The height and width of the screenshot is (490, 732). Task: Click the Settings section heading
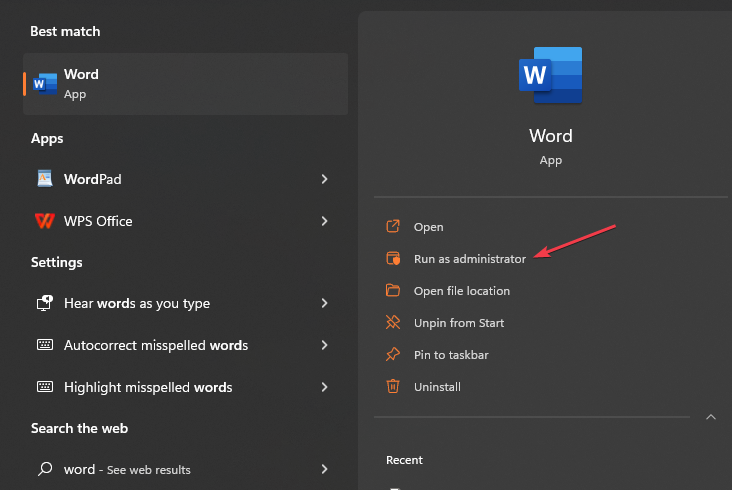point(56,262)
